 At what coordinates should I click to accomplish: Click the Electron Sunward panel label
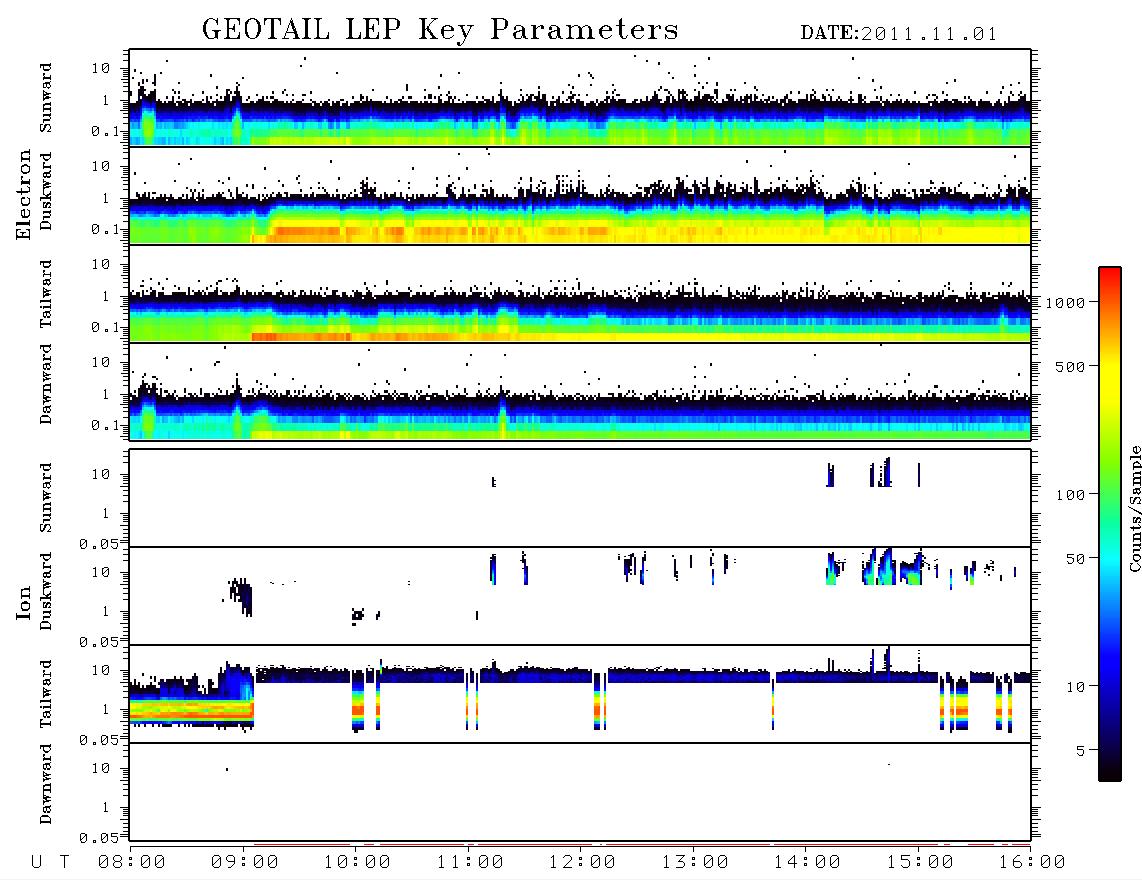[46, 98]
